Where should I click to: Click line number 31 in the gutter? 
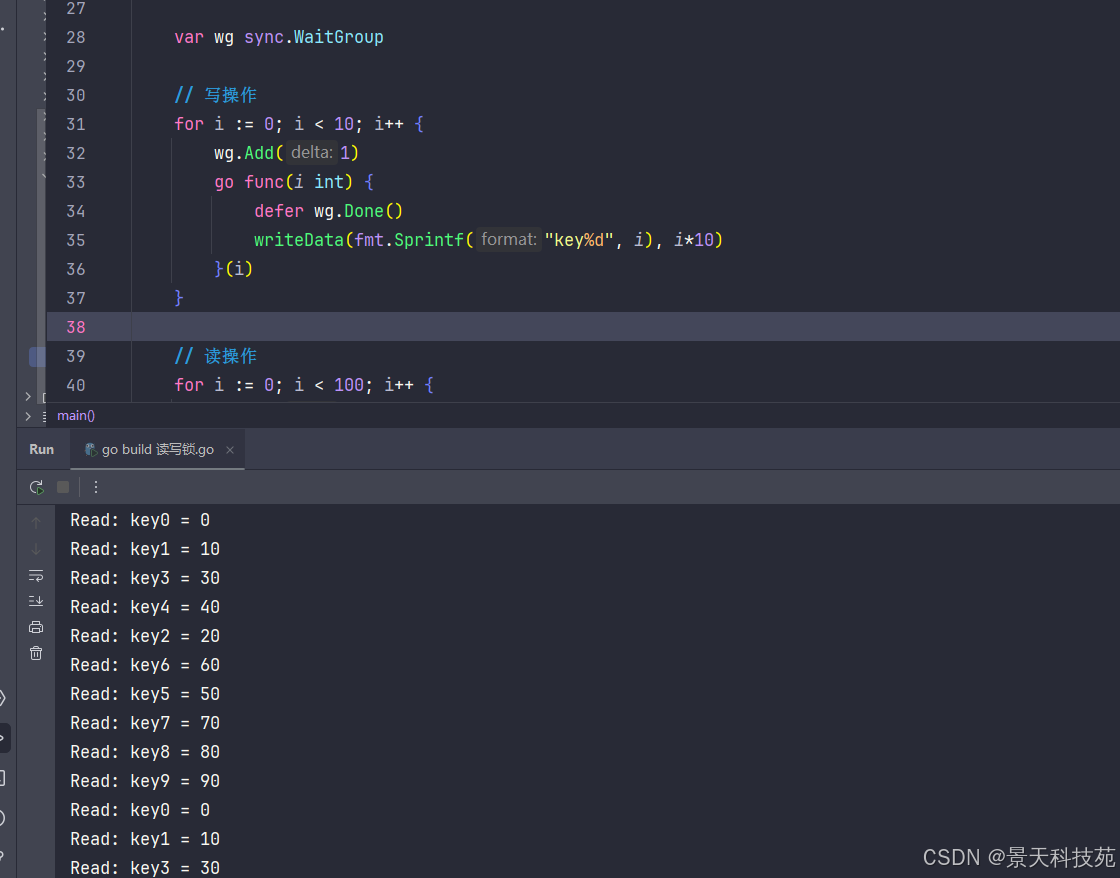[x=76, y=124]
